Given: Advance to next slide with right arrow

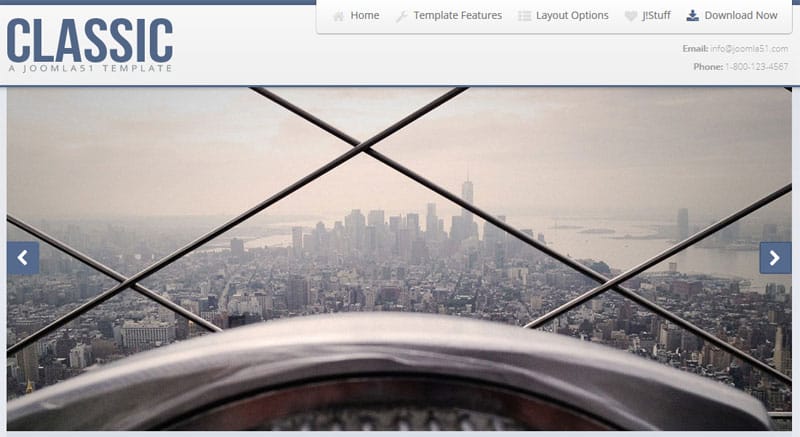Looking at the screenshot, I should point(775,258).
